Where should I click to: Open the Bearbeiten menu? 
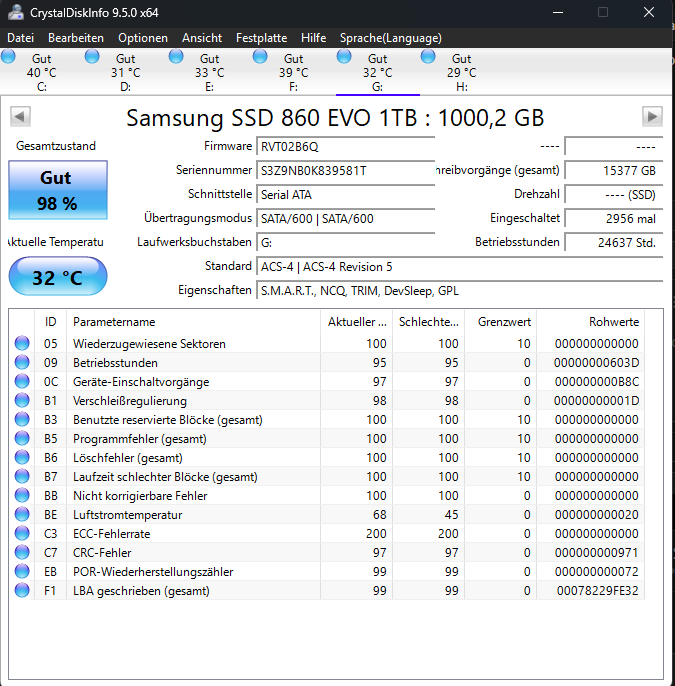[x=76, y=38]
